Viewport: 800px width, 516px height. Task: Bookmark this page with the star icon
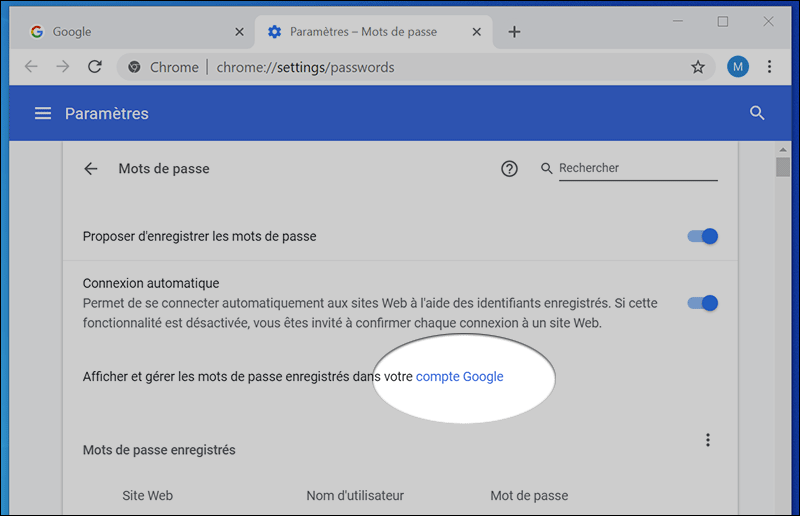[698, 67]
